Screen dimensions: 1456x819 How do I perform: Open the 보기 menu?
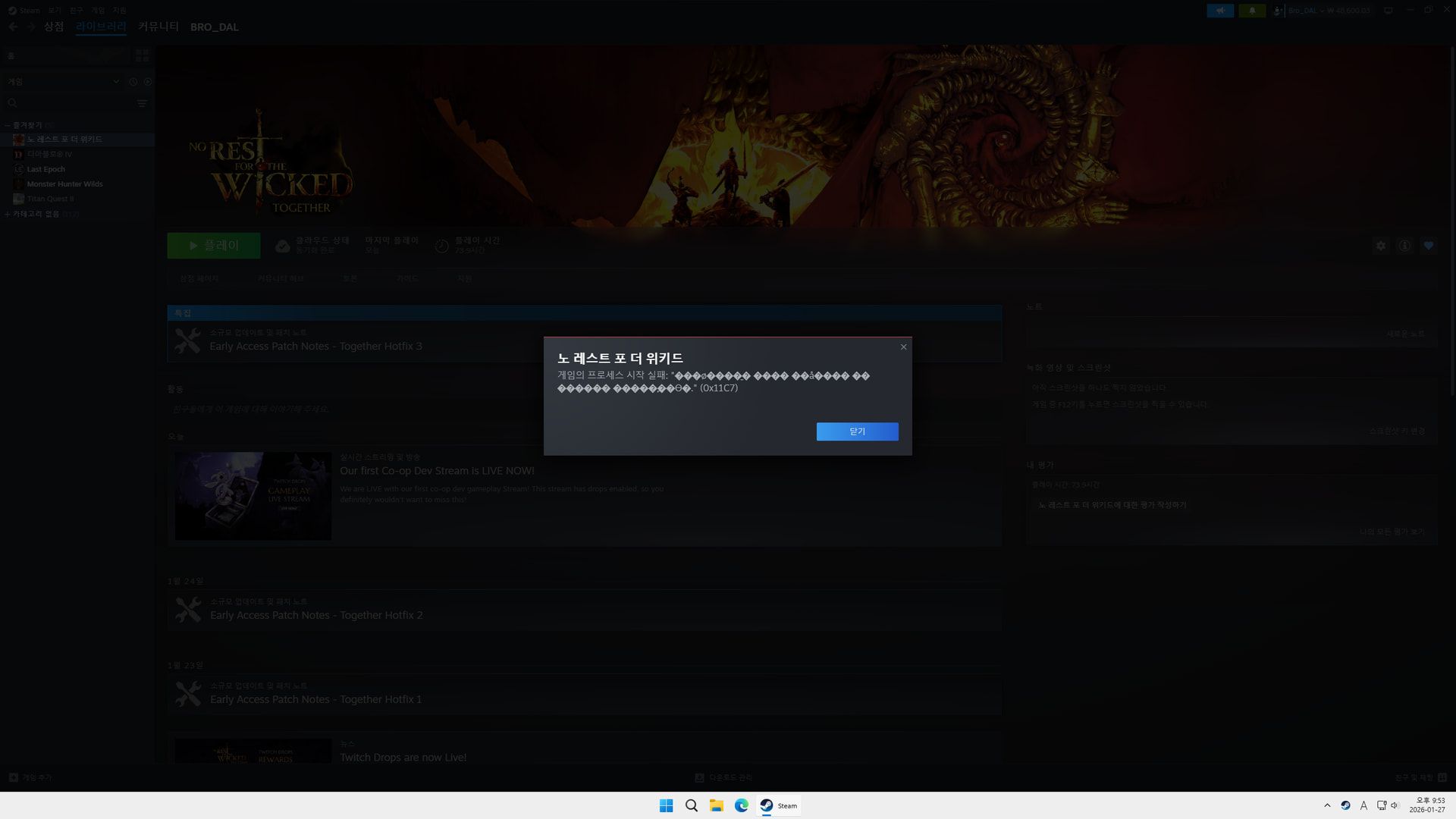pyautogui.click(x=55, y=11)
